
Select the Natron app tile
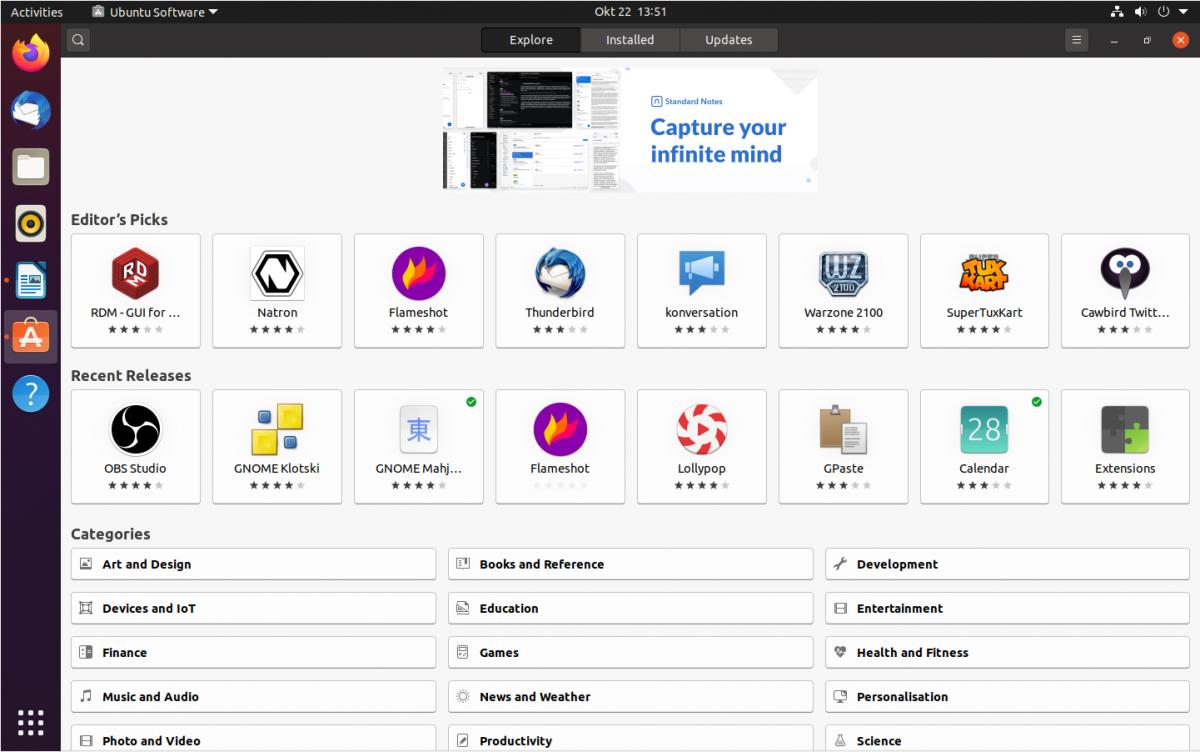[x=277, y=291]
